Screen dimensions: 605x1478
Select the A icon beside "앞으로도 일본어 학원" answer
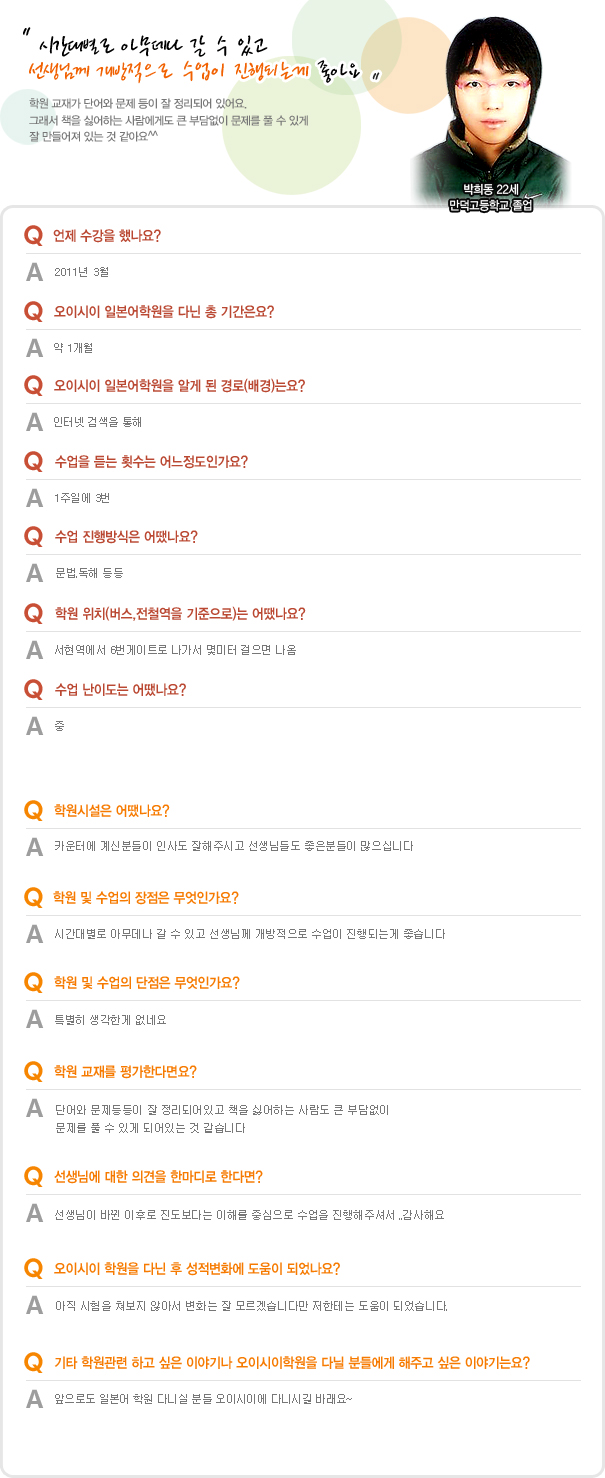[35, 1397]
